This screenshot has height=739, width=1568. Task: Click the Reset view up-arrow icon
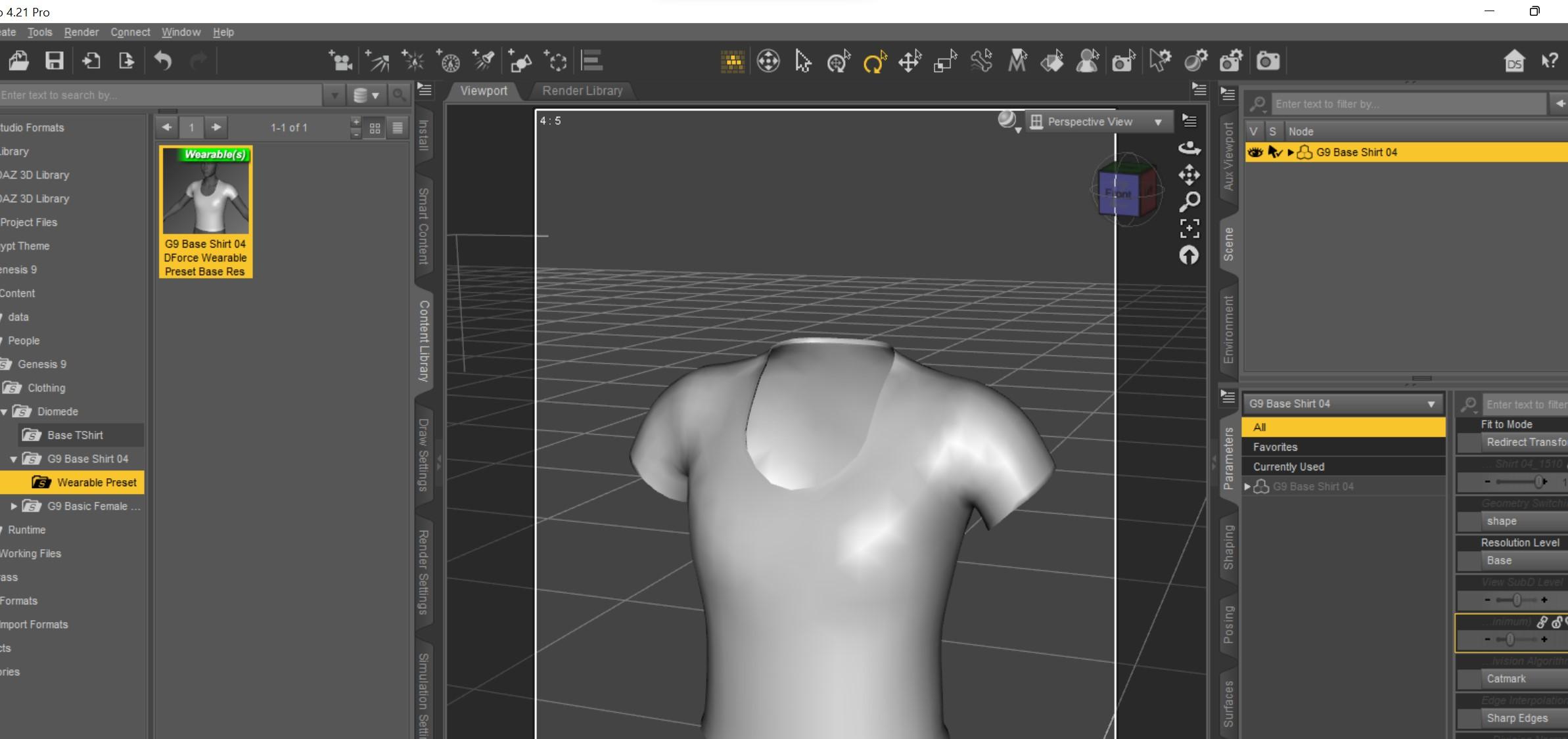coord(1189,255)
